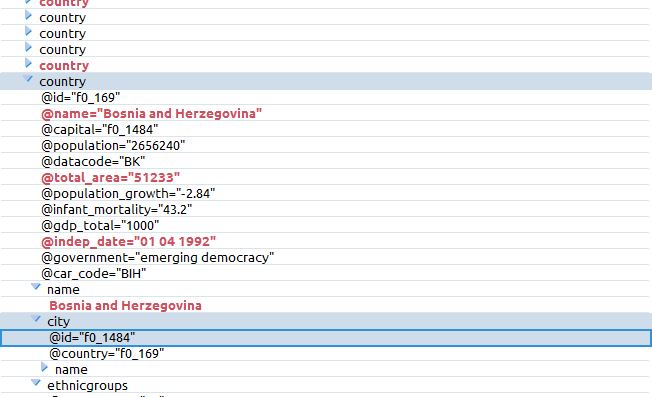Viewport: 652px width, 397px height.
Task: Select the @indep_date="01 04 1992" attribute
Action: 128,242
